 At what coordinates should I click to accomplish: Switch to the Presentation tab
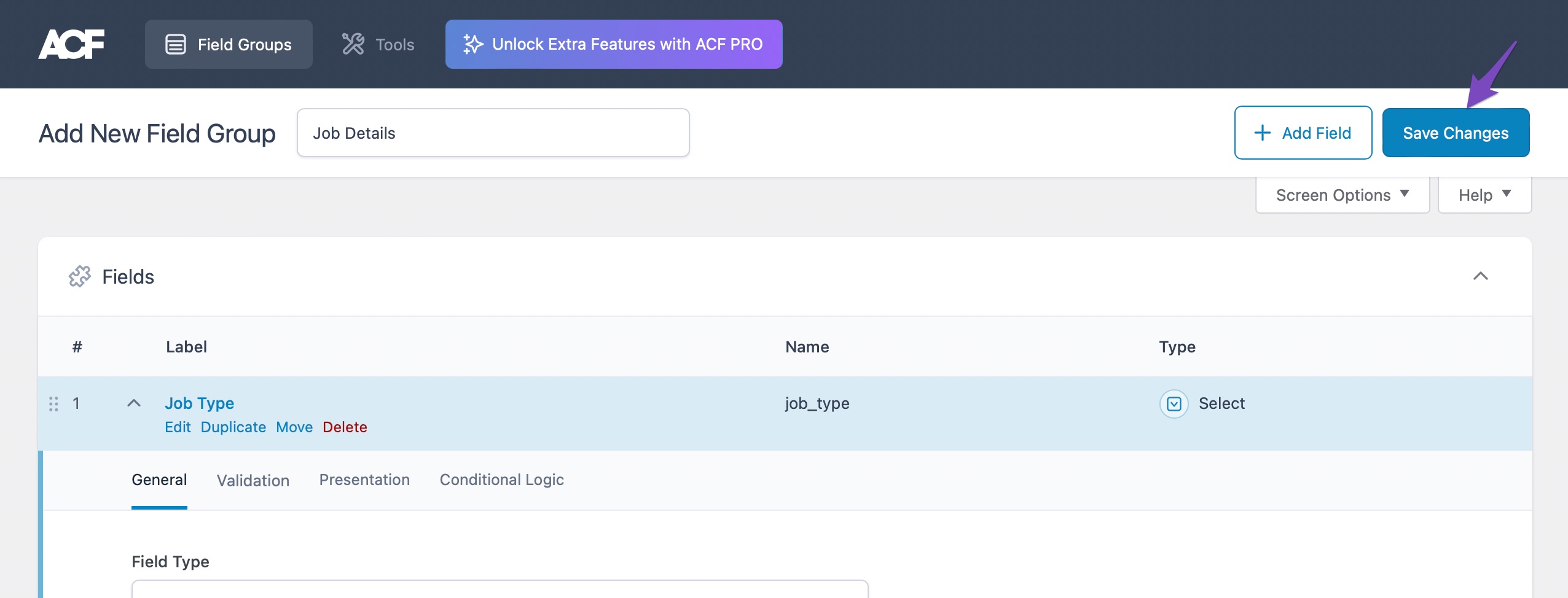[364, 480]
